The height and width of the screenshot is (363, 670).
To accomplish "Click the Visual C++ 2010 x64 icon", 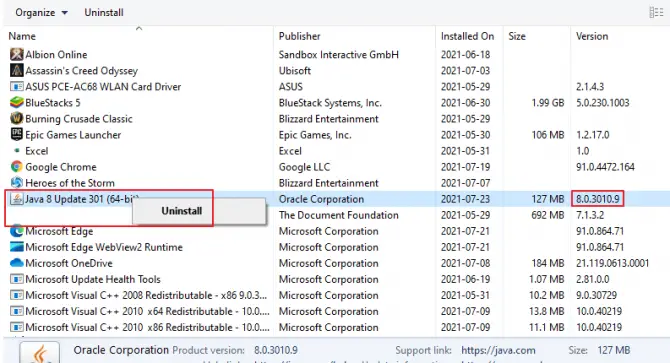I will (x=16, y=311).
